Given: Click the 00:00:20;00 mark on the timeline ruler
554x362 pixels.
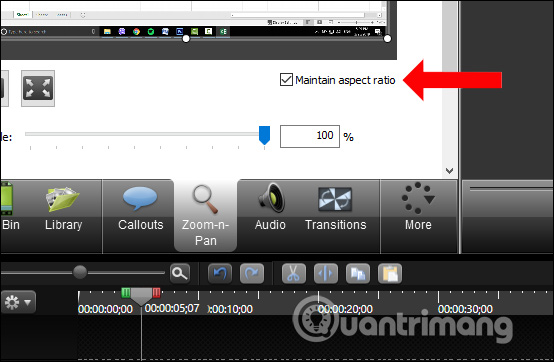Looking at the screenshot, I should 345,309.
